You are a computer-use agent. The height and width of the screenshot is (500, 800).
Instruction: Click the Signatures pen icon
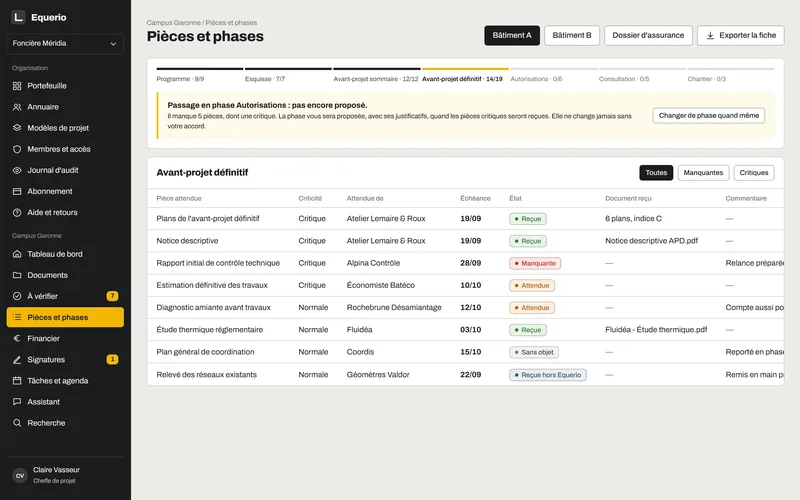pyautogui.click(x=17, y=360)
